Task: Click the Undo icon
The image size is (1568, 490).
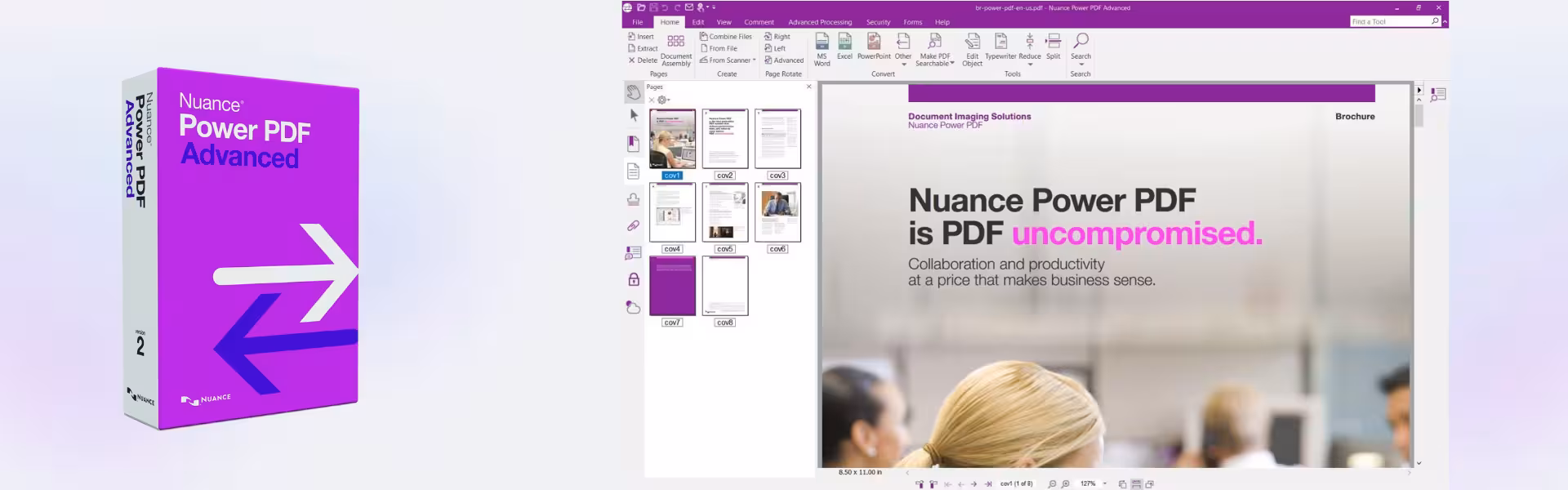Action: tap(665, 7)
